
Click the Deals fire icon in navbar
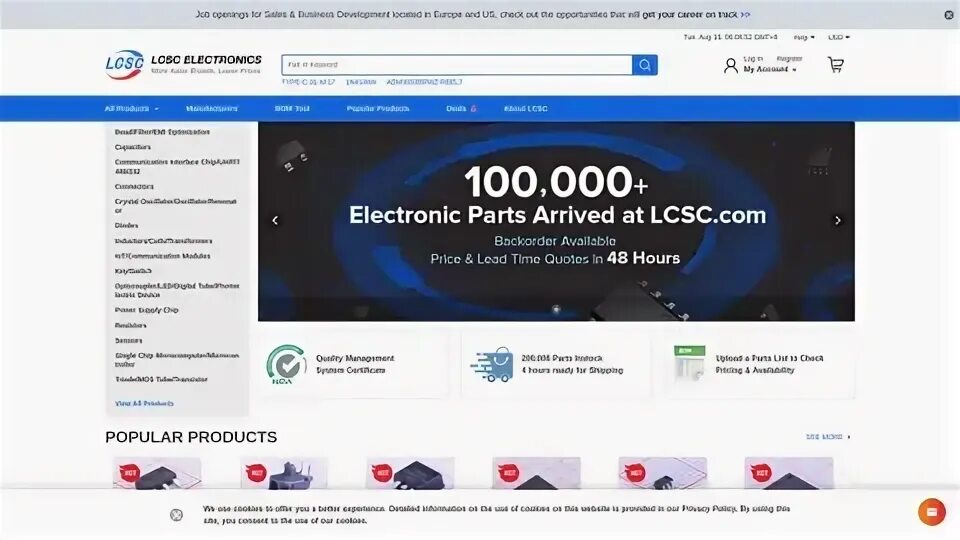click(x=473, y=108)
